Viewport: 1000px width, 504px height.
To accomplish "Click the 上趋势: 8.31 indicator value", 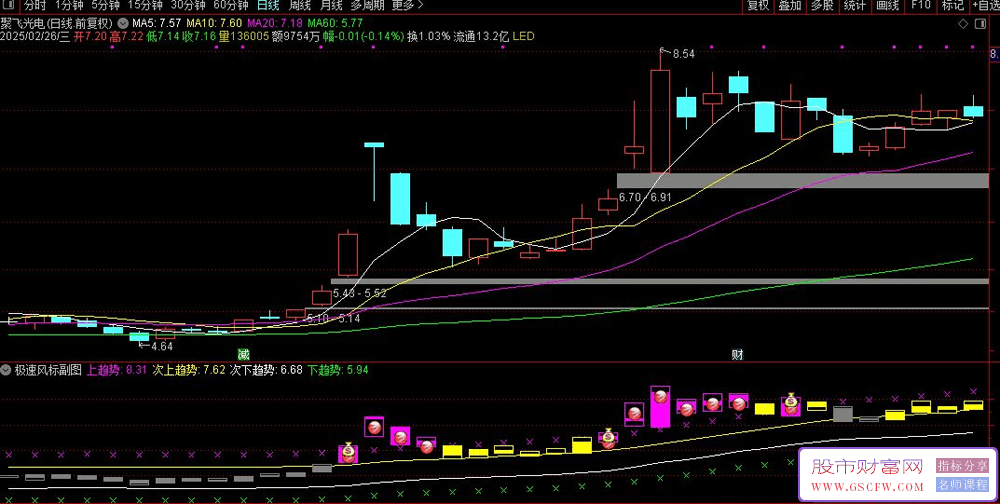I will 117,370.
